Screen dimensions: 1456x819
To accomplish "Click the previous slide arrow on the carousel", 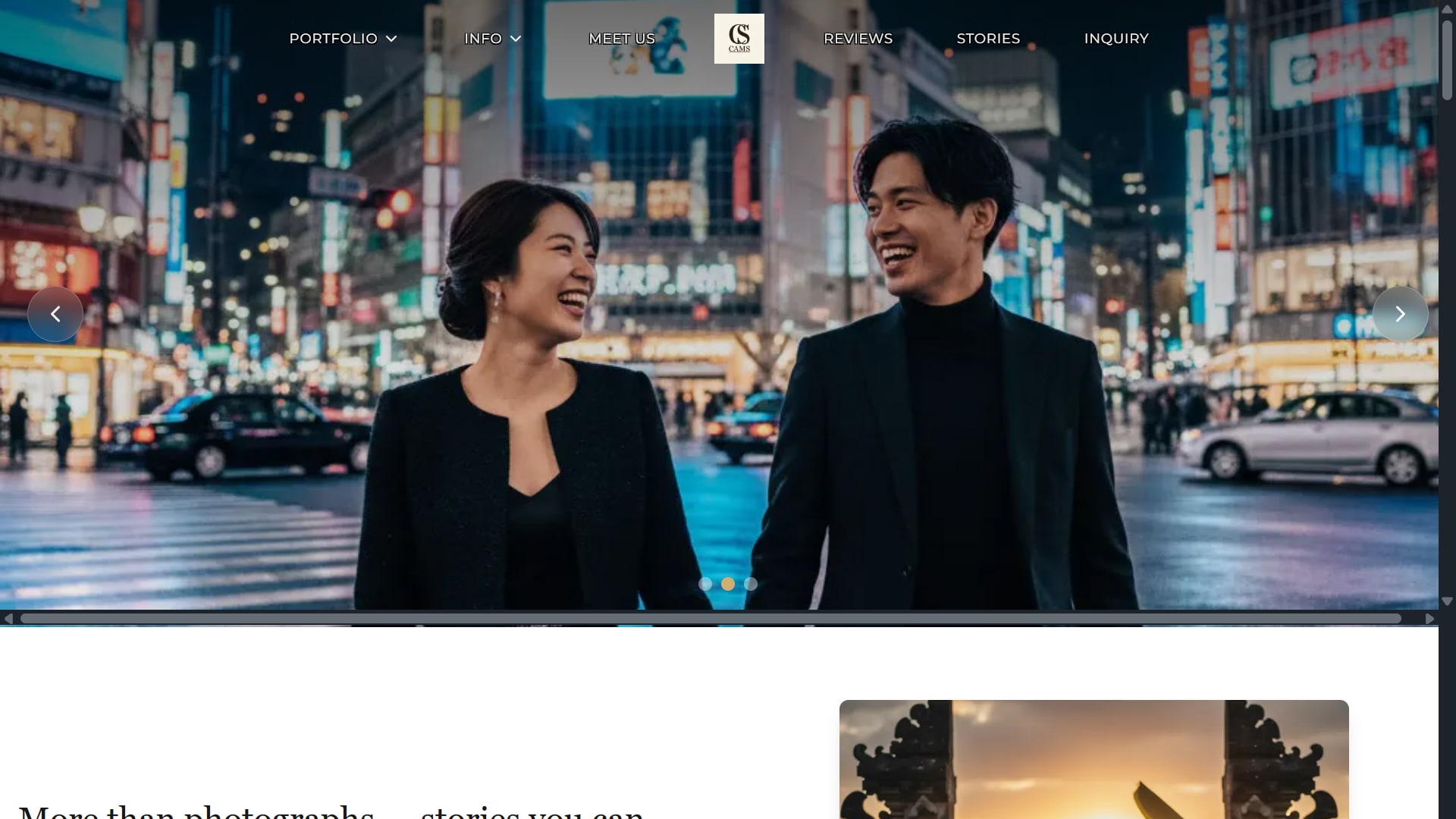I will (55, 313).
